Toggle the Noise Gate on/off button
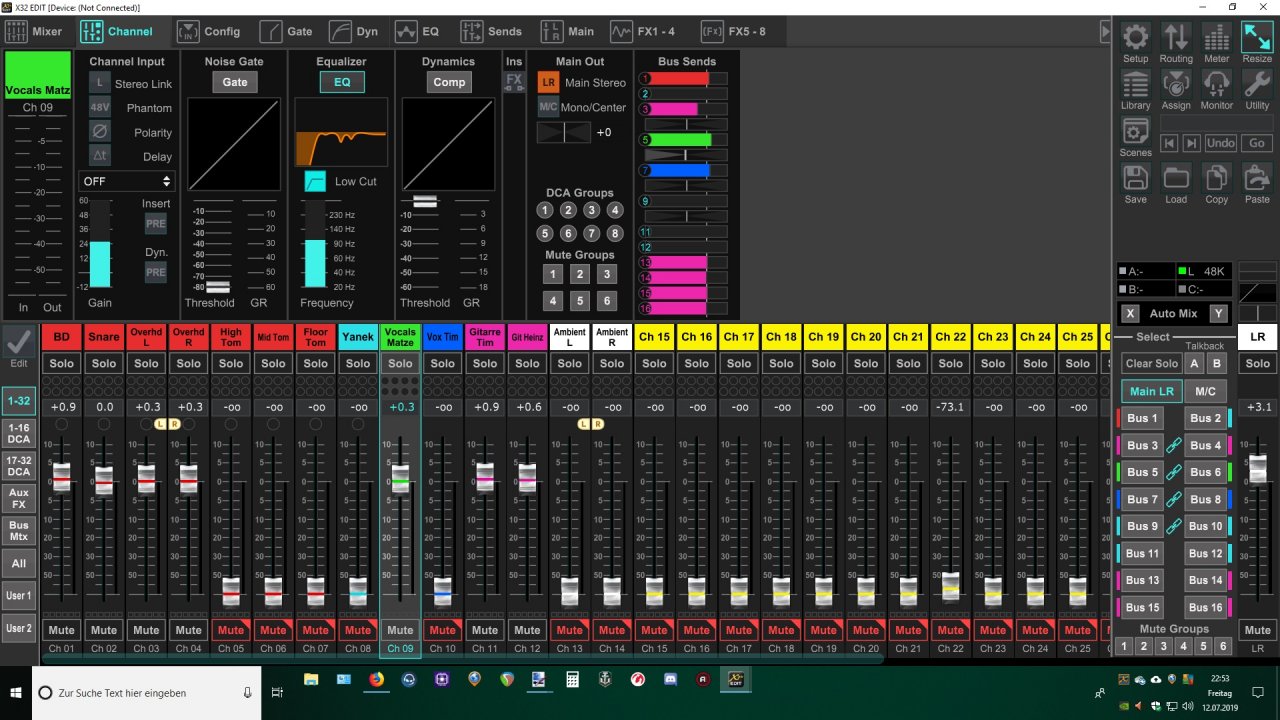Image resolution: width=1280 pixels, height=720 pixels. click(235, 82)
